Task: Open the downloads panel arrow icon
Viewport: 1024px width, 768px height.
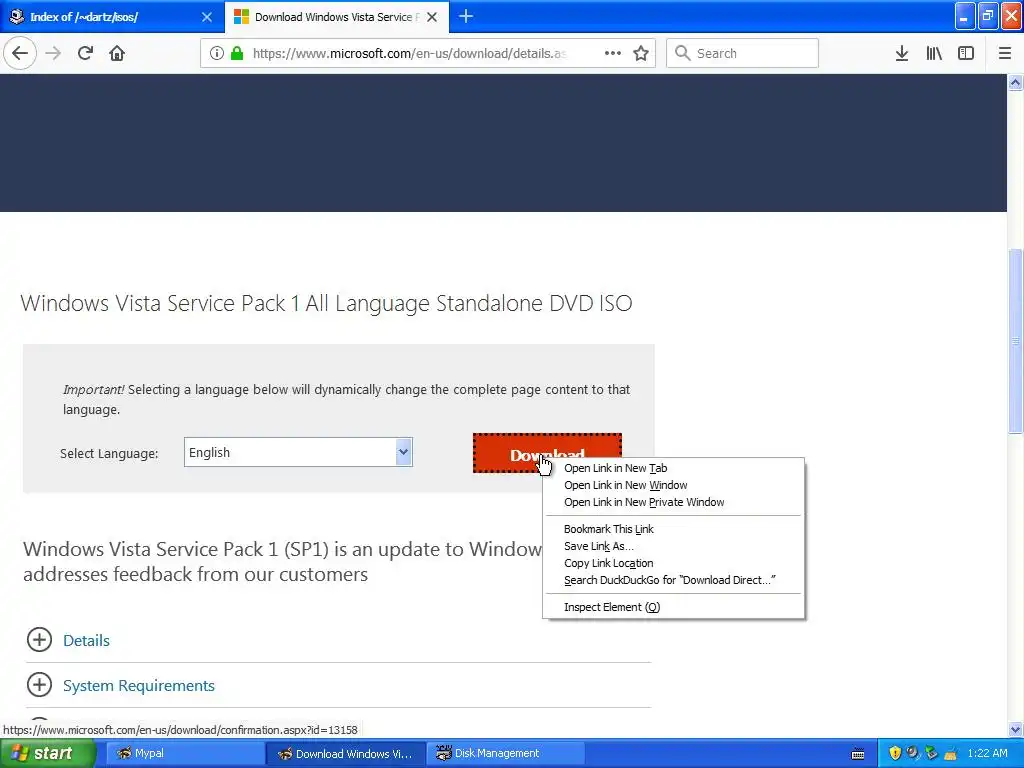Action: 902,53
